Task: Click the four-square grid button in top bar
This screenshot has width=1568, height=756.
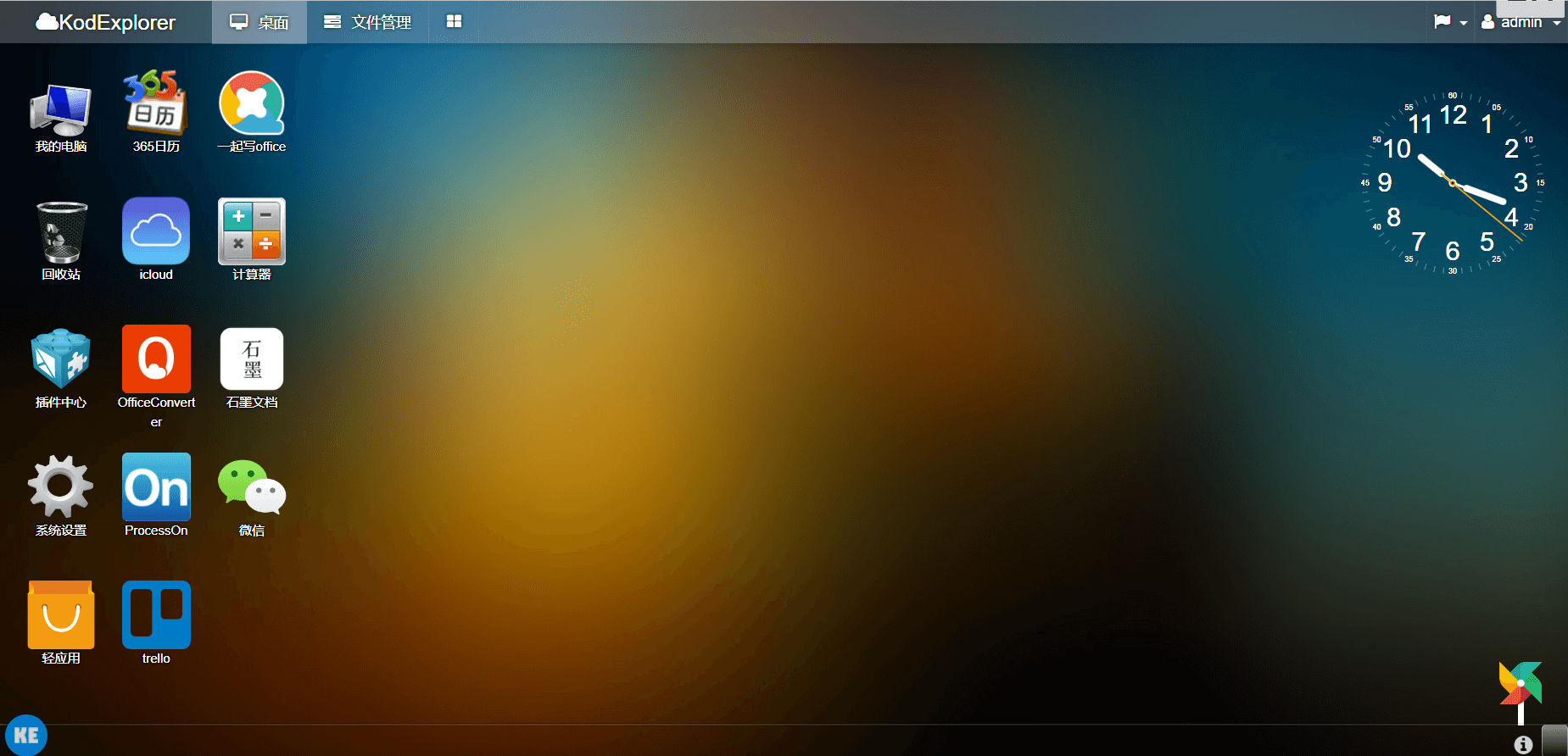Action: pos(454,22)
